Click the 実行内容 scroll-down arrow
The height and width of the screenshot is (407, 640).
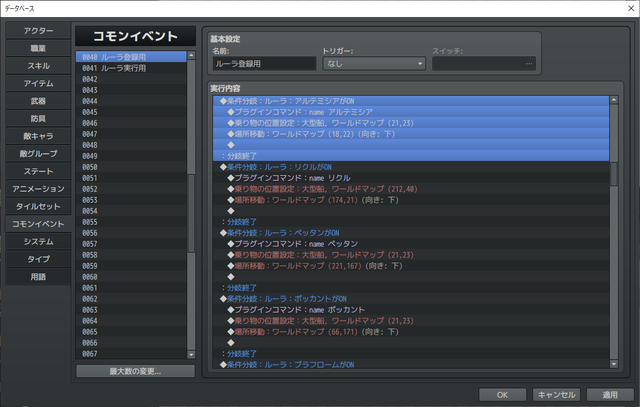pyautogui.click(x=613, y=364)
